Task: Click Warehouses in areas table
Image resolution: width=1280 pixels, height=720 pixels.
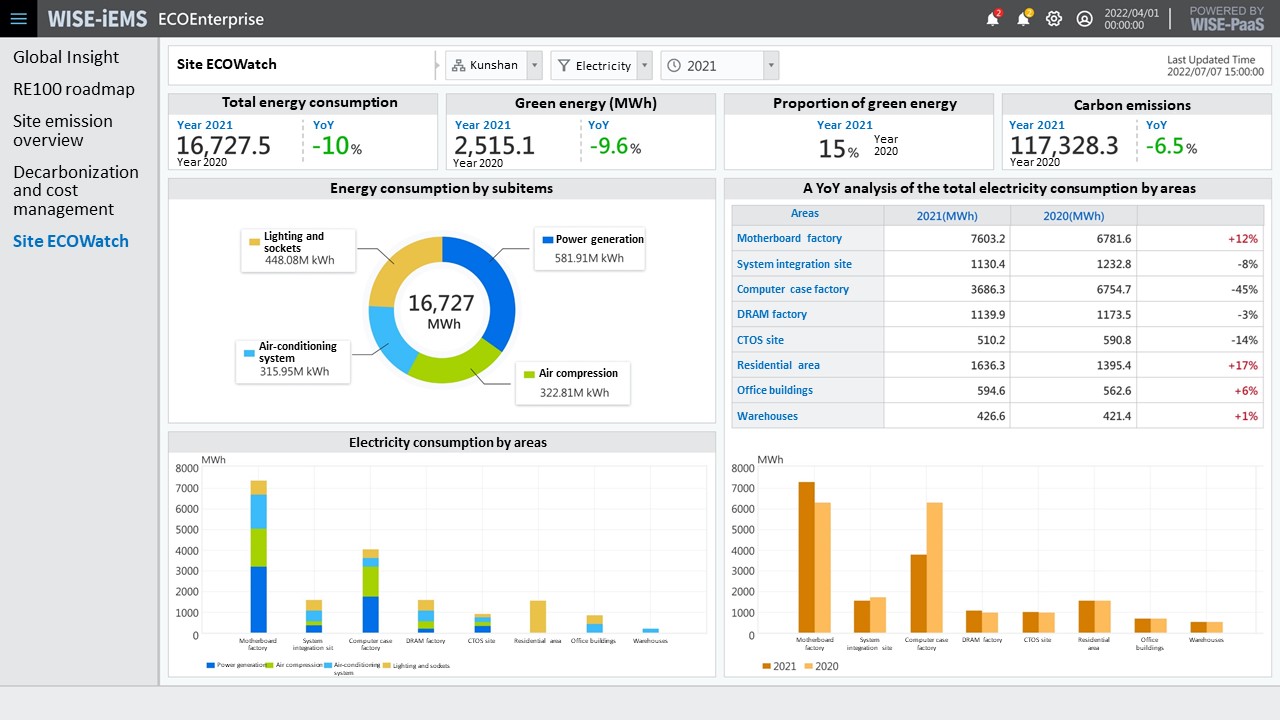Action: point(767,416)
